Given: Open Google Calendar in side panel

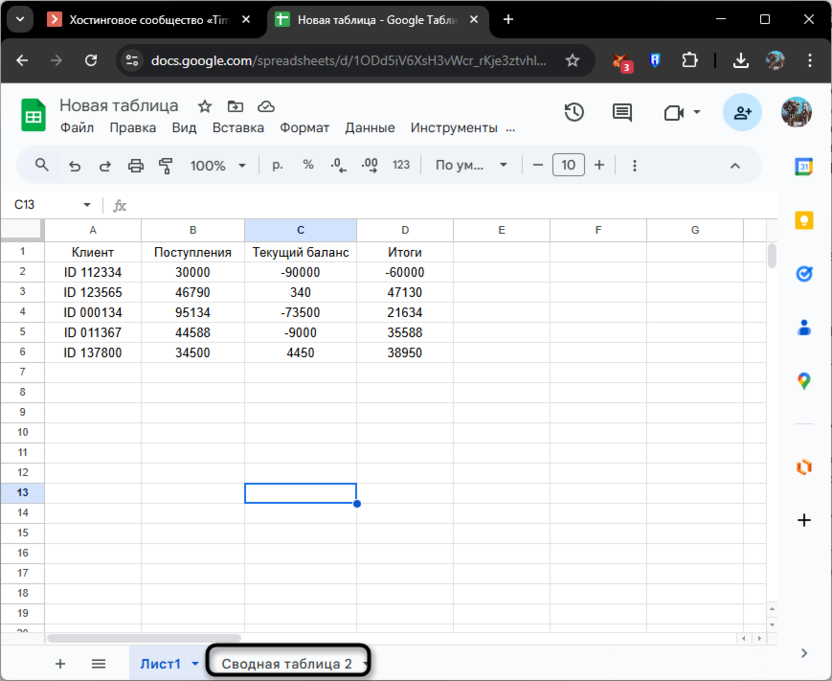Looking at the screenshot, I should pos(803,167).
